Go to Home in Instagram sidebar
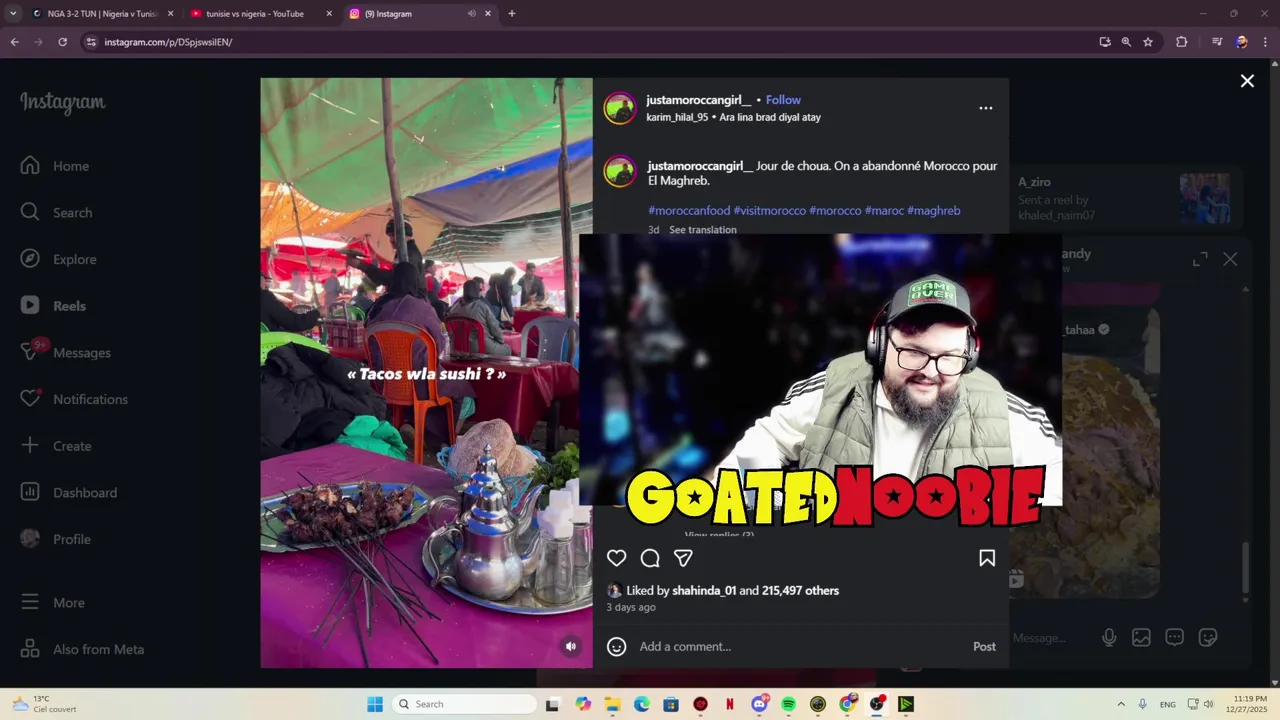This screenshot has height=720, width=1280. coord(56,166)
